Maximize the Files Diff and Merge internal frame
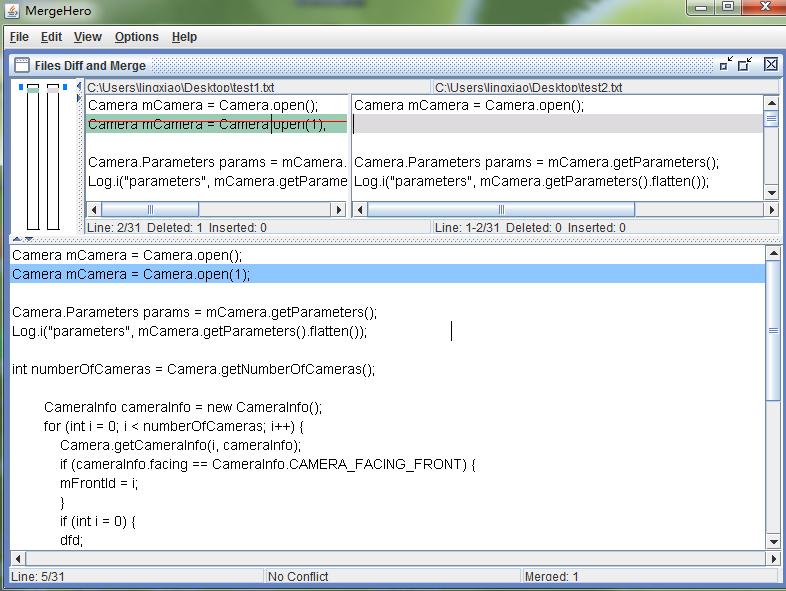This screenshot has height=591, width=786. 746,64
